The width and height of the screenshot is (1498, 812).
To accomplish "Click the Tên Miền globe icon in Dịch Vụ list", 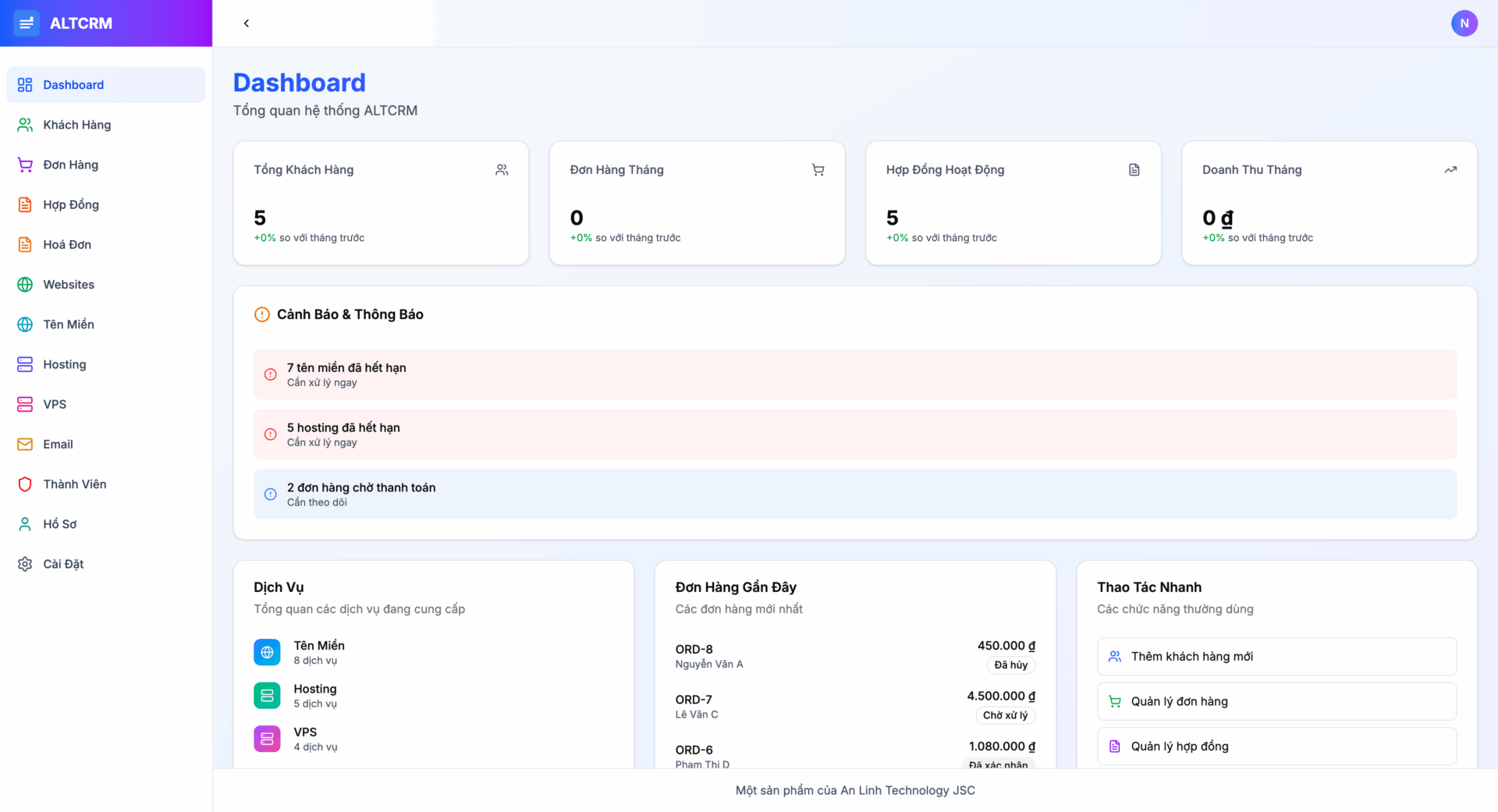I will (267, 651).
